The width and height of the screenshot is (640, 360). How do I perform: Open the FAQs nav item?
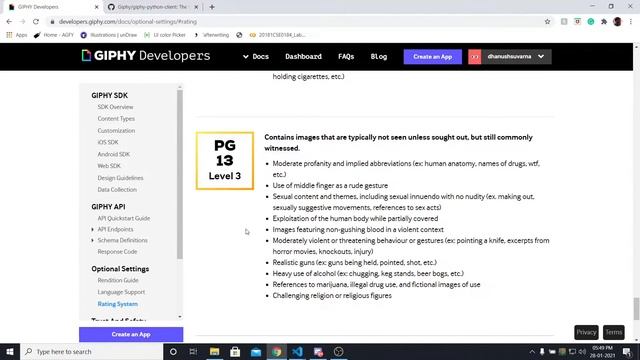pyautogui.click(x=346, y=57)
